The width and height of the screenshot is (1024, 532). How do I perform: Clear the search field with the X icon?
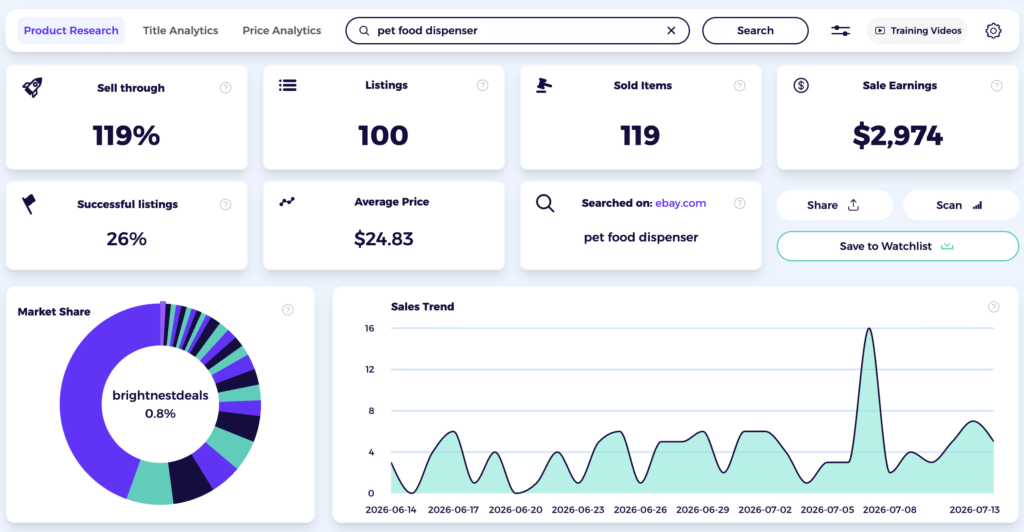(x=671, y=31)
